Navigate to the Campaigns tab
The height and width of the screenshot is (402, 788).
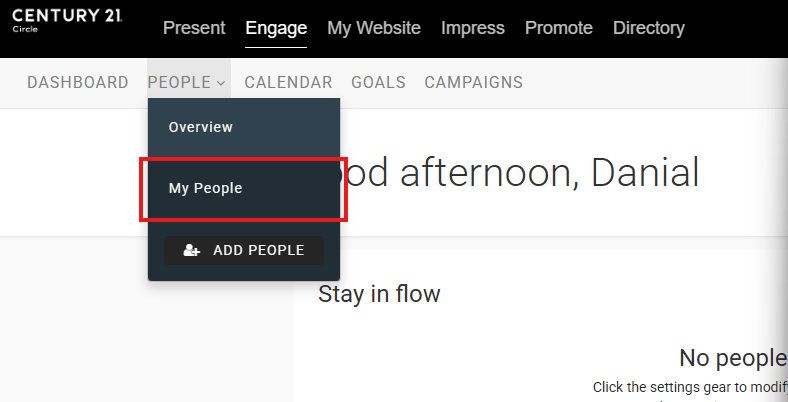(x=473, y=82)
